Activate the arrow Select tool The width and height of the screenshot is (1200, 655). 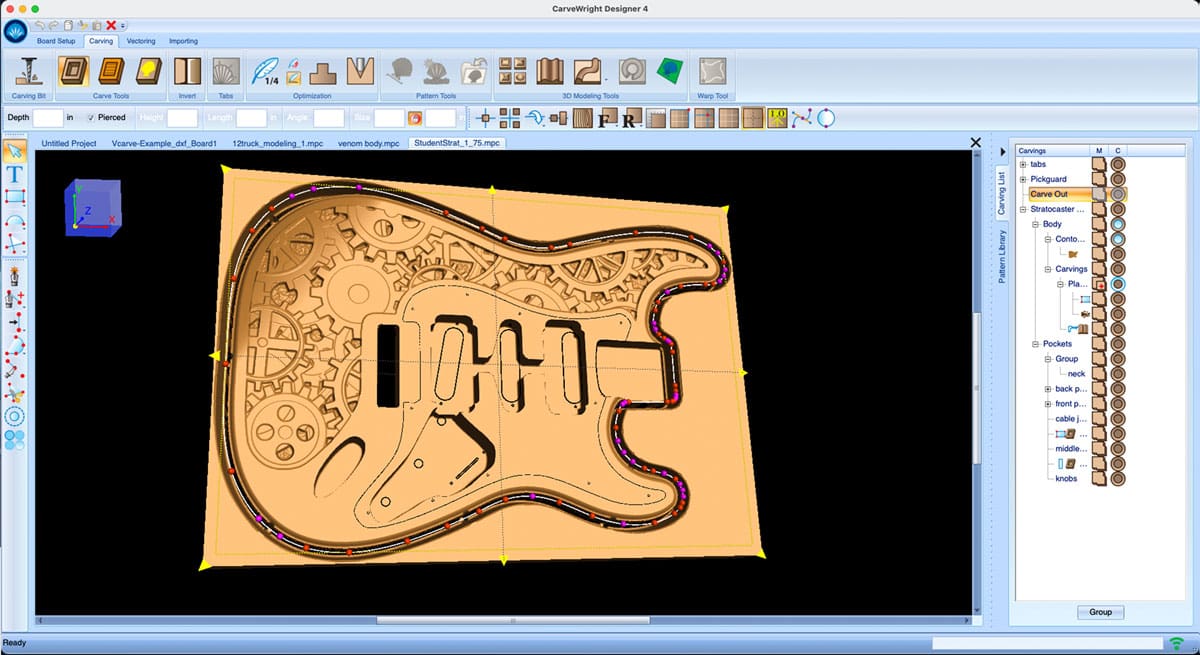pos(15,152)
